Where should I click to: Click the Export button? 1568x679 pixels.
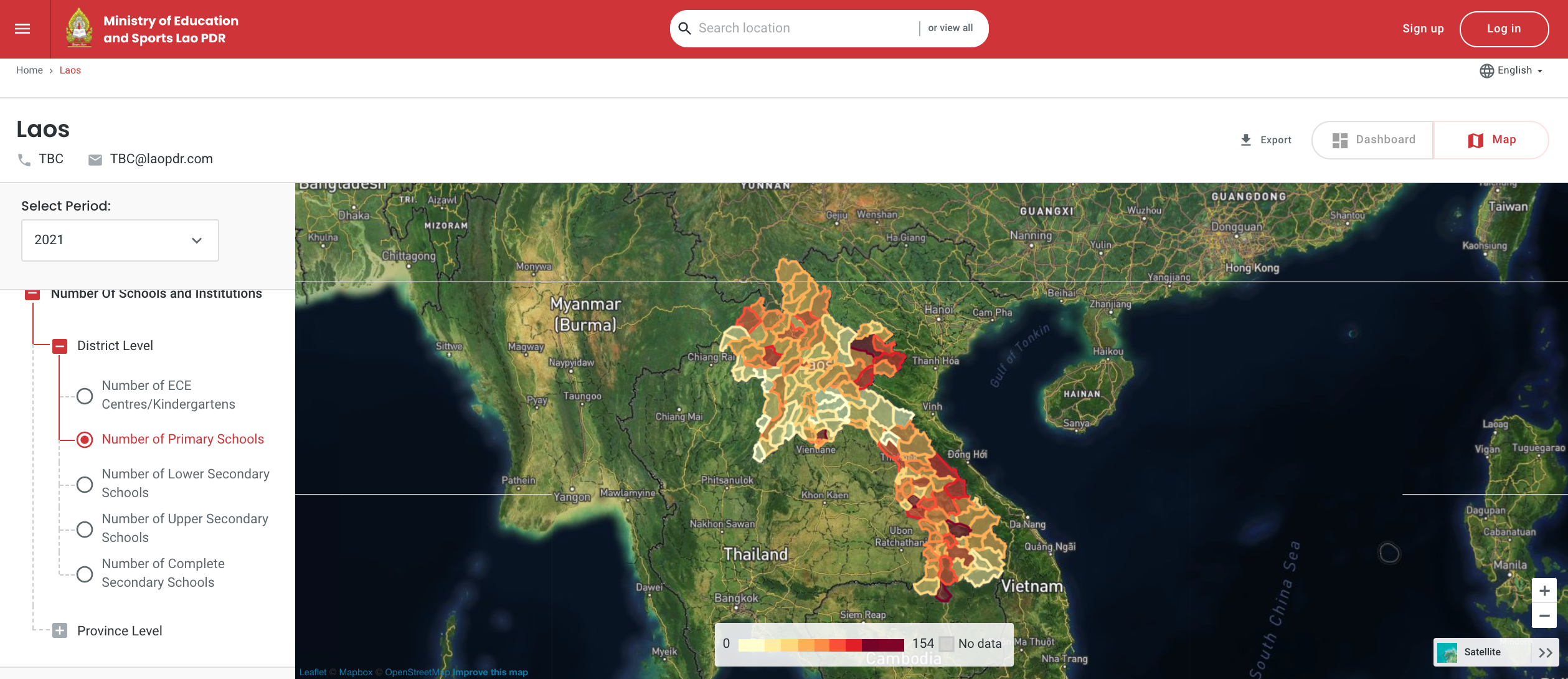[1266, 140]
